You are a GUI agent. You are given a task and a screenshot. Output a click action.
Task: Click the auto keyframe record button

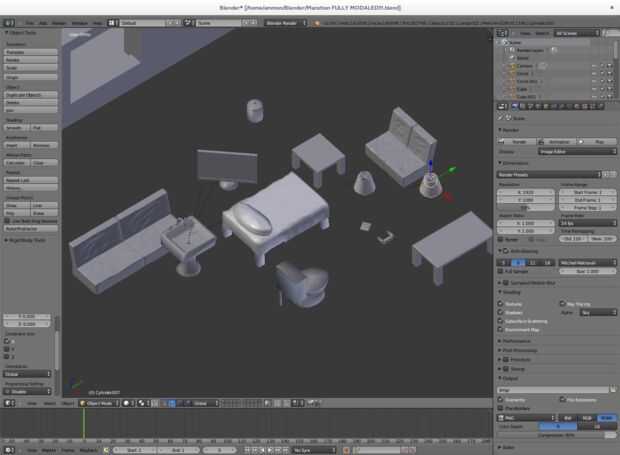346,450
